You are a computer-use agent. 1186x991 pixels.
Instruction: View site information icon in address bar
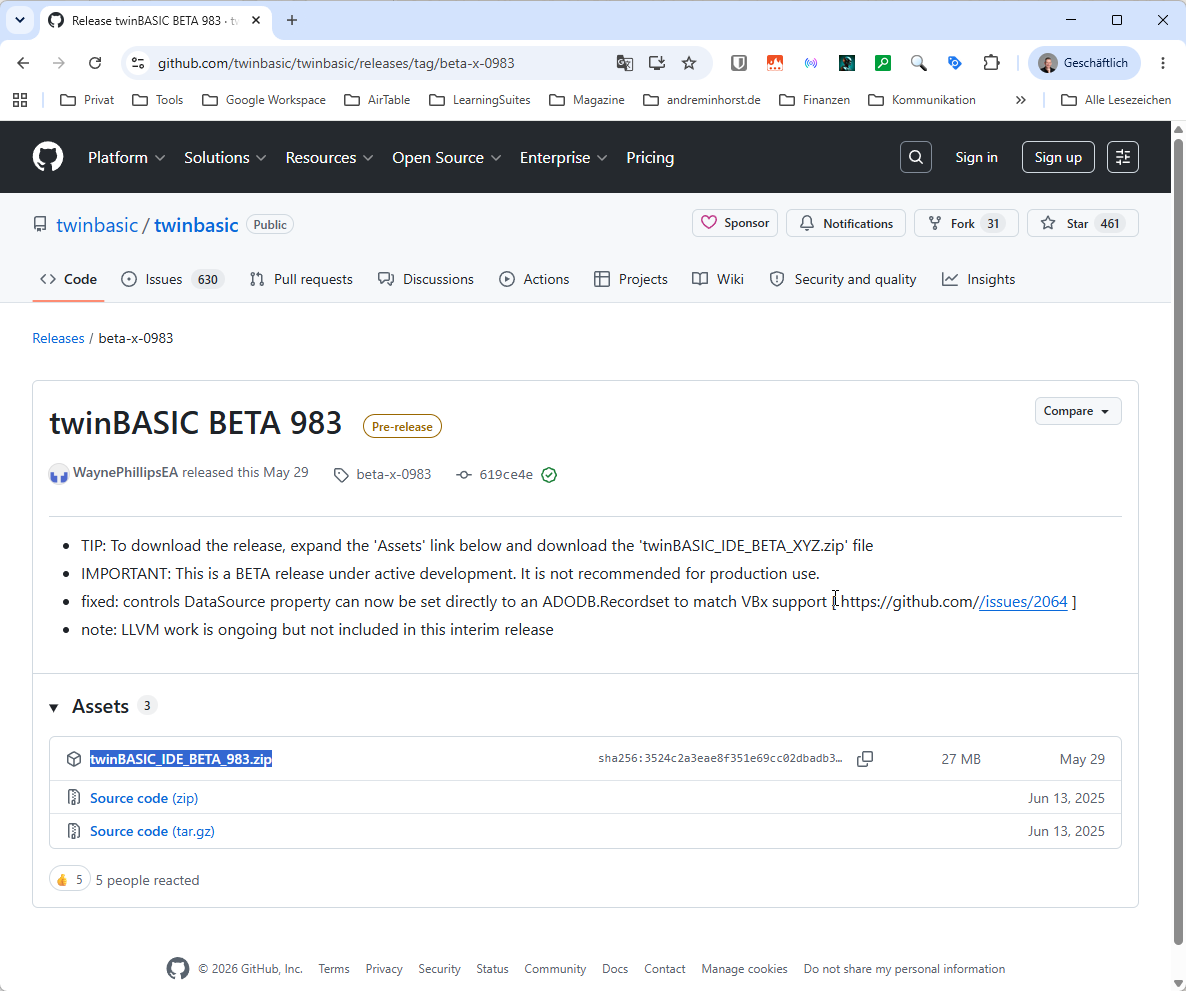138,63
